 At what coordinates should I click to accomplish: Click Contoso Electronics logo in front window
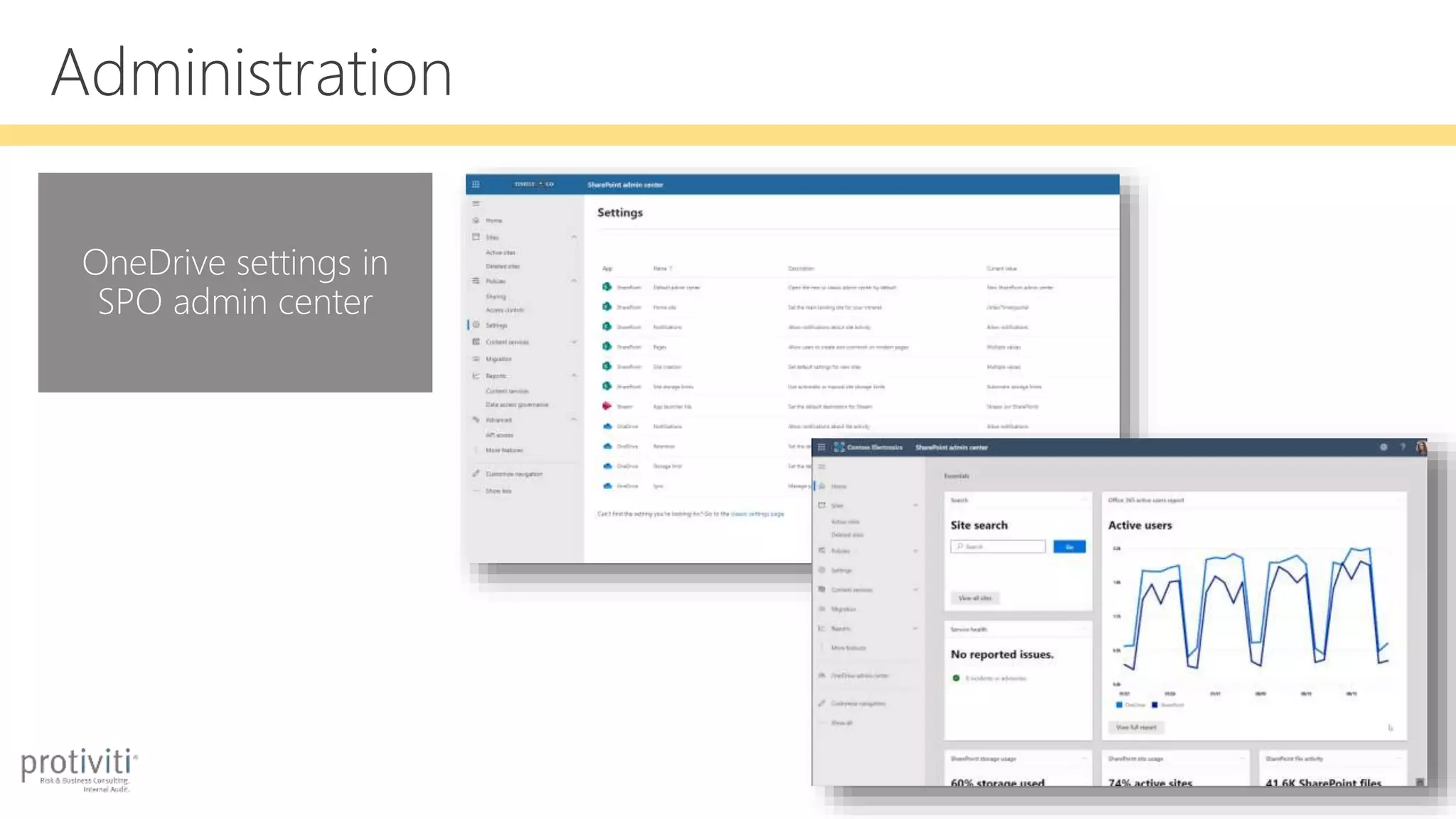[839, 447]
